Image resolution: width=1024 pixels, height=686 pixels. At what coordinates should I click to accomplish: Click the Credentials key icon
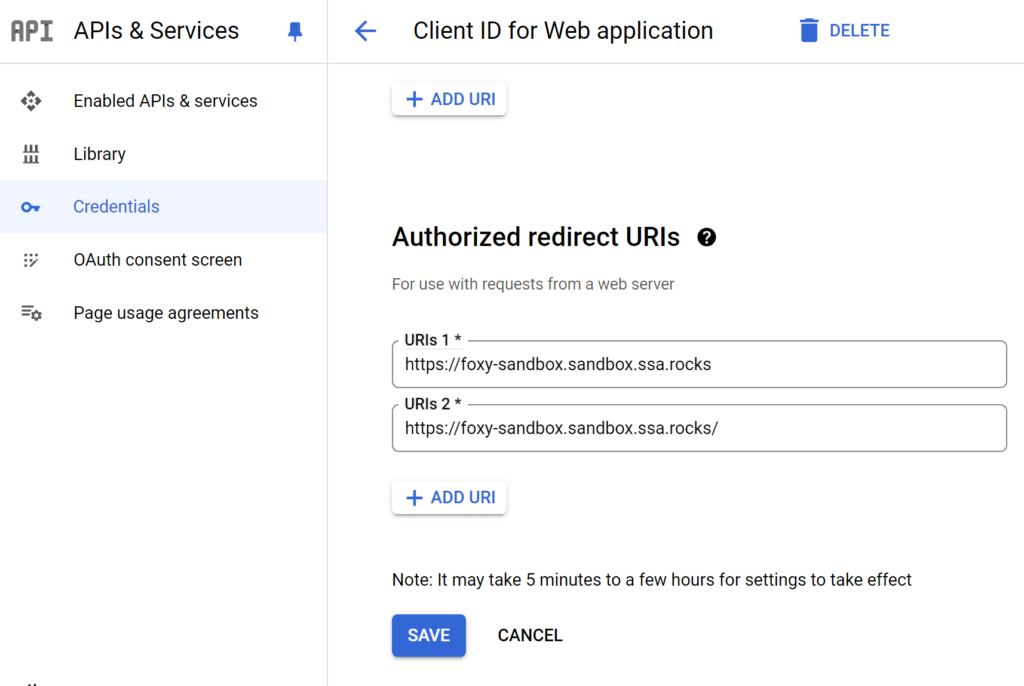31,207
